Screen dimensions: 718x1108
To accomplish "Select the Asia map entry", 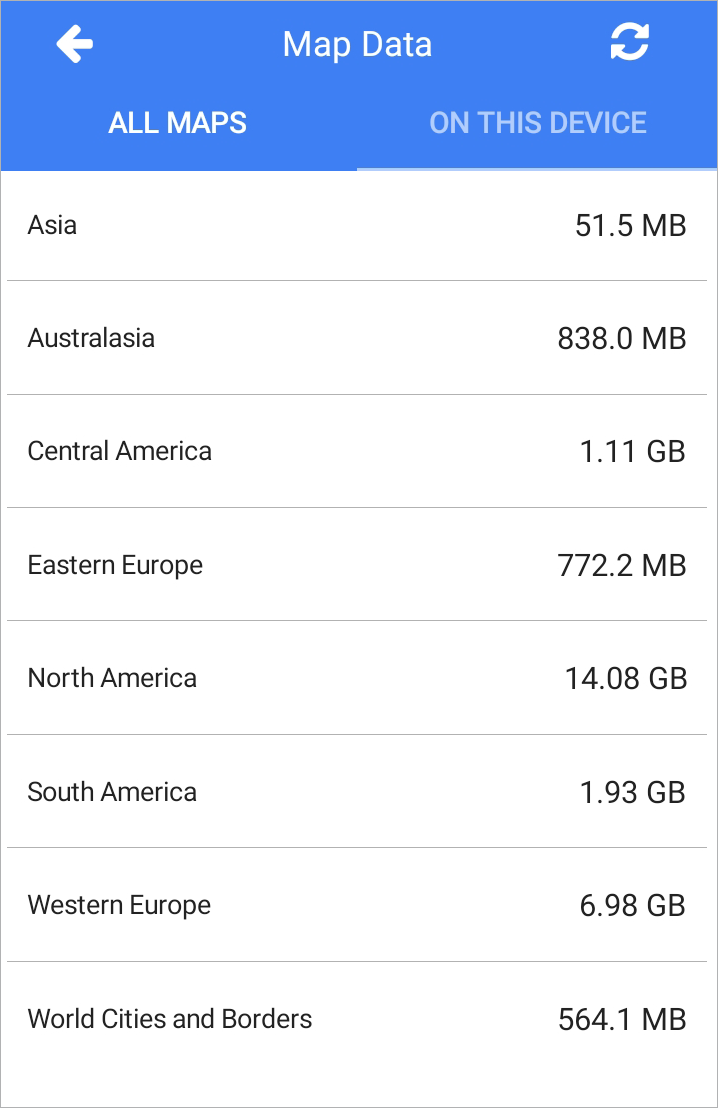I will (x=357, y=225).
